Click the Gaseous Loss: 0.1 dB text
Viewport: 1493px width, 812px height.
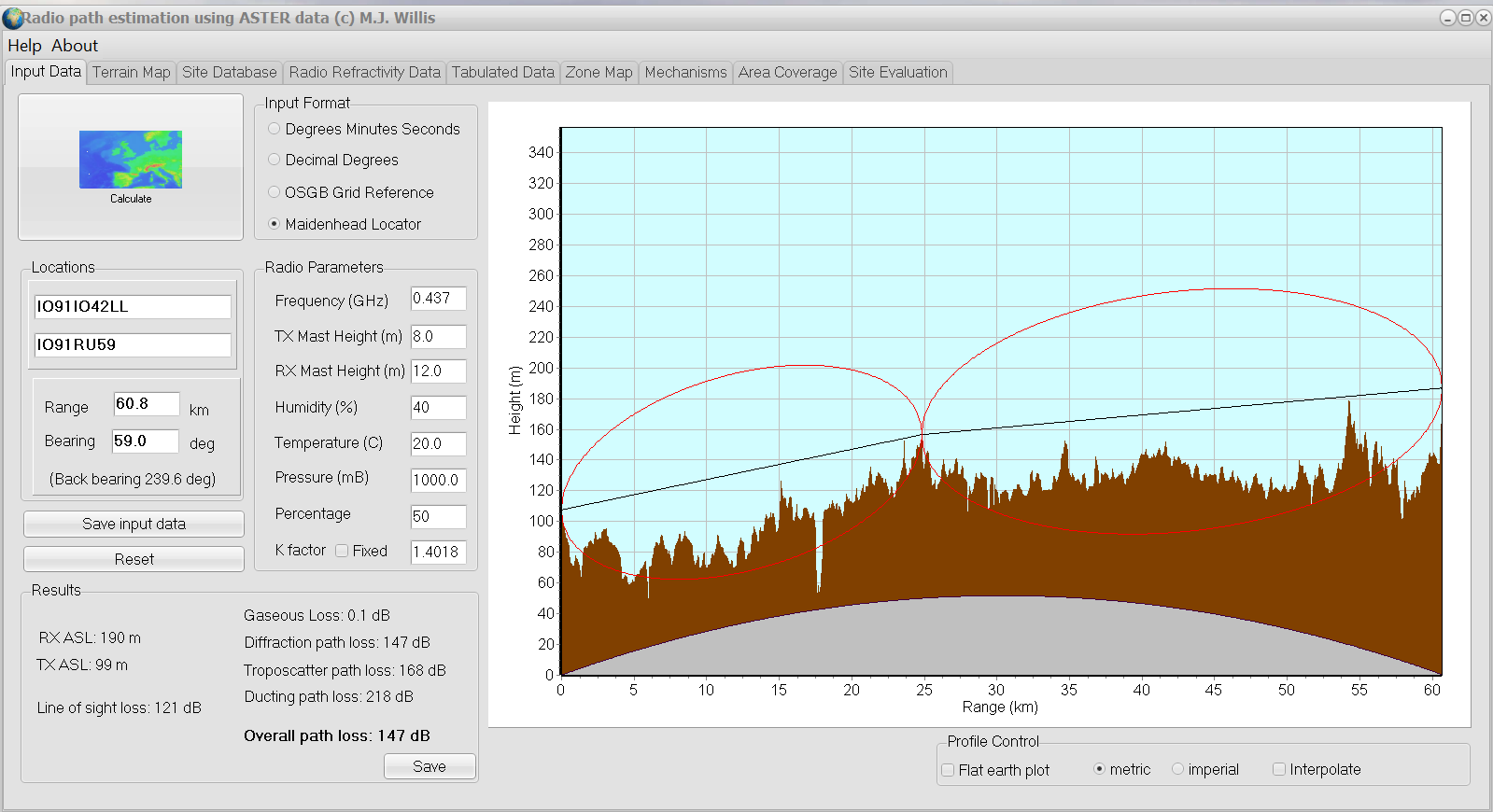pyautogui.click(x=317, y=615)
